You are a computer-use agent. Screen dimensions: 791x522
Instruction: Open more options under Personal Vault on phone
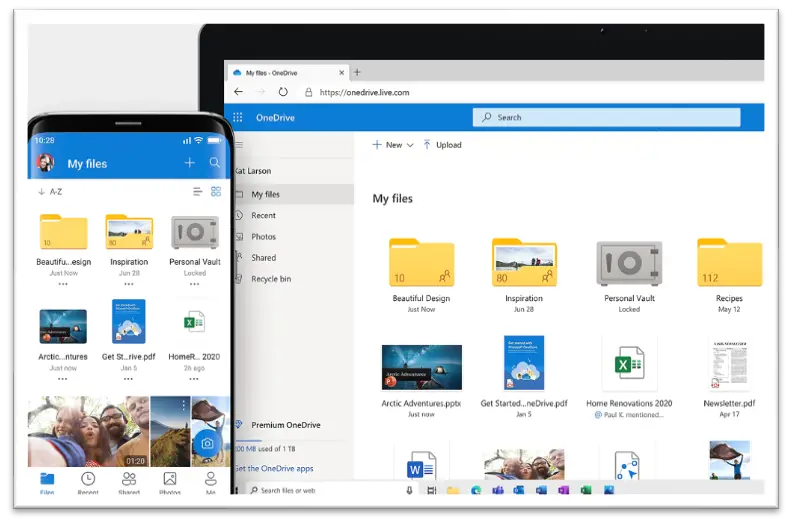pyautogui.click(x=195, y=284)
